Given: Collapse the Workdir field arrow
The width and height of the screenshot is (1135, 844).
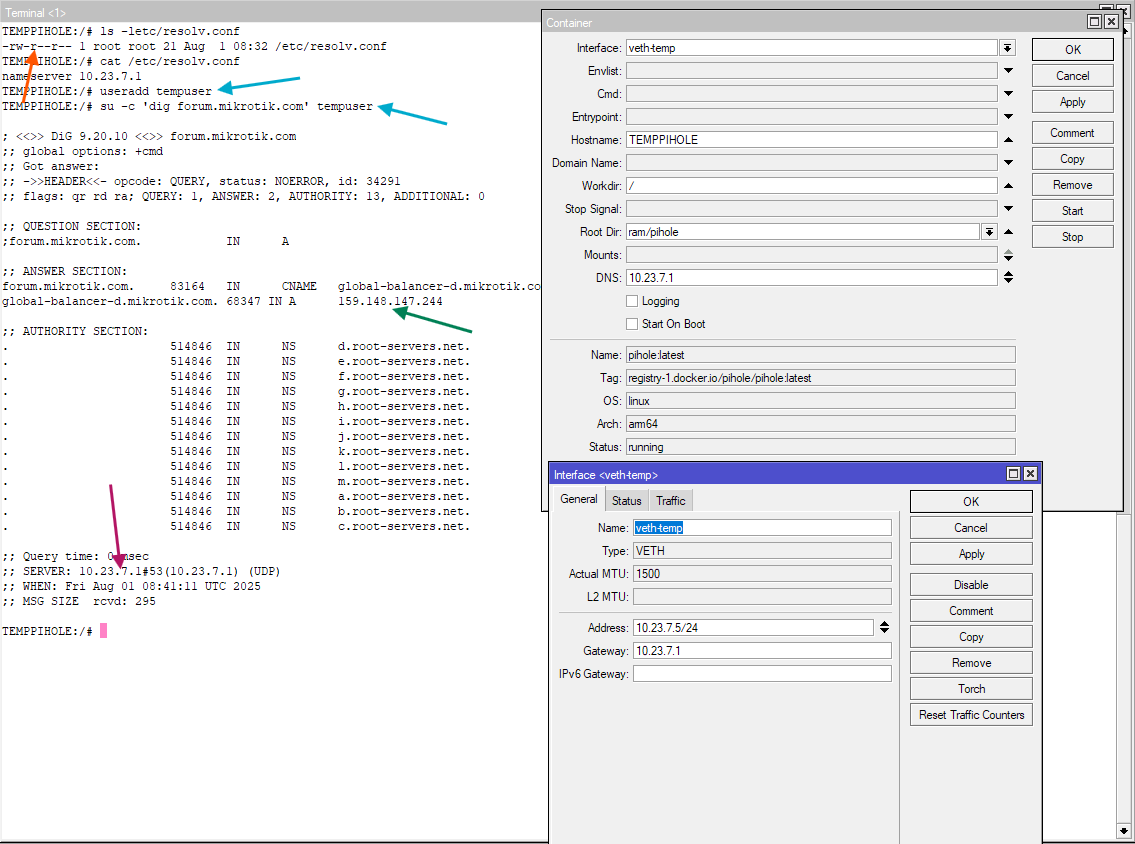Looking at the screenshot, I should (1008, 186).
